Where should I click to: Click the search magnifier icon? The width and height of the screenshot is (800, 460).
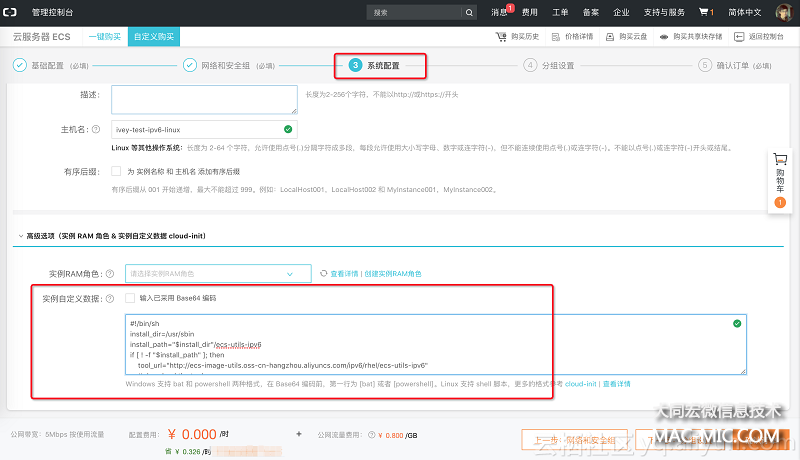(x=471, y=13)
